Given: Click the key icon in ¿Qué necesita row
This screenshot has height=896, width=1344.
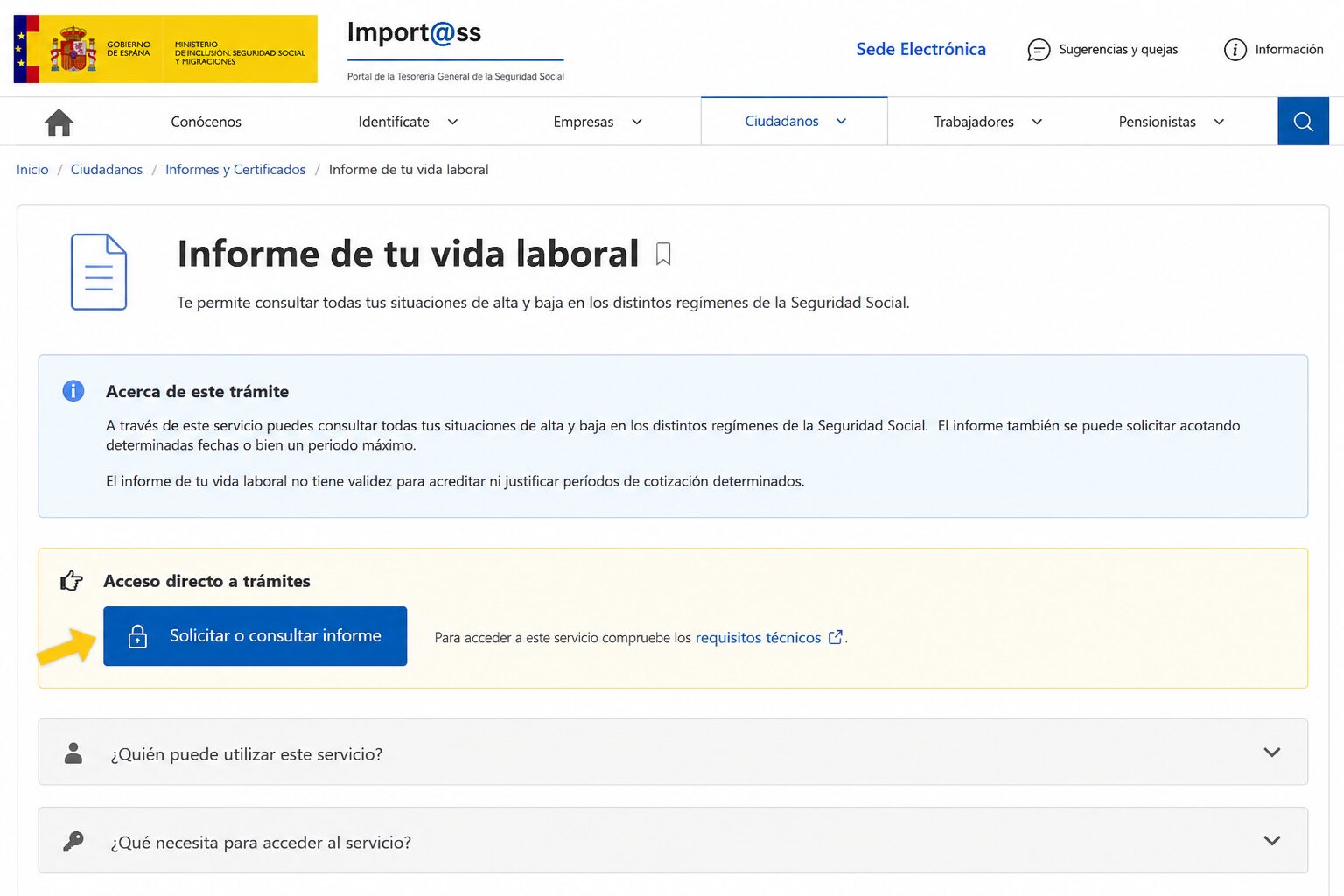Looking at the screenshot, I should (x=73, y=841).
